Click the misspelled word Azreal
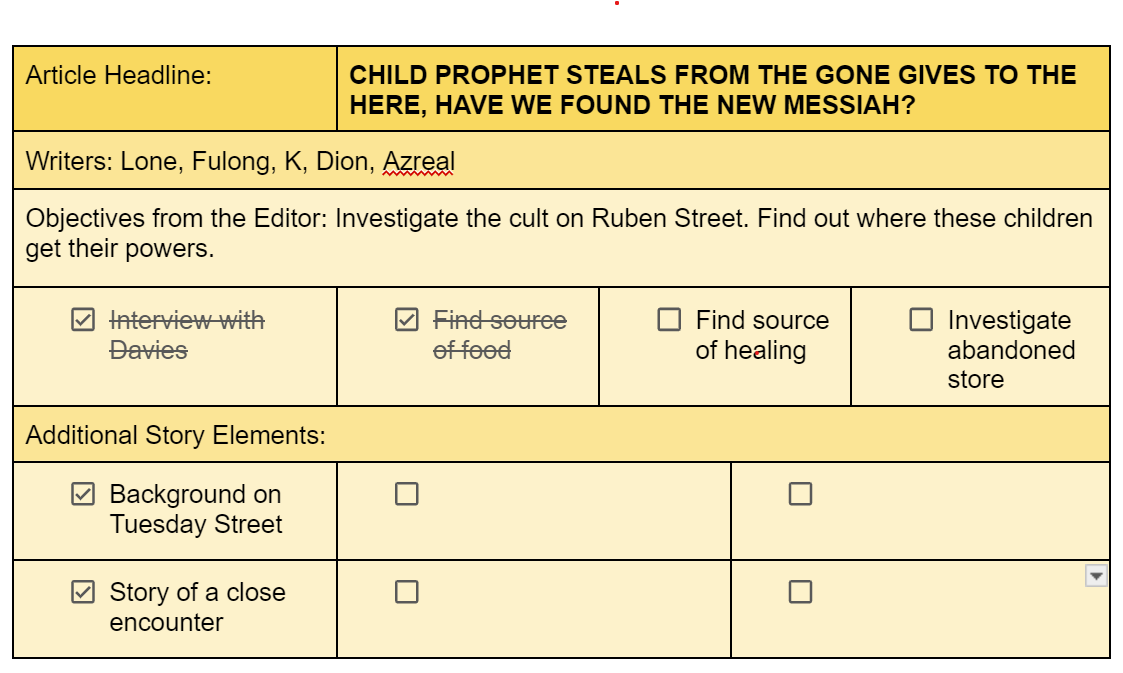 click(419, 161)
